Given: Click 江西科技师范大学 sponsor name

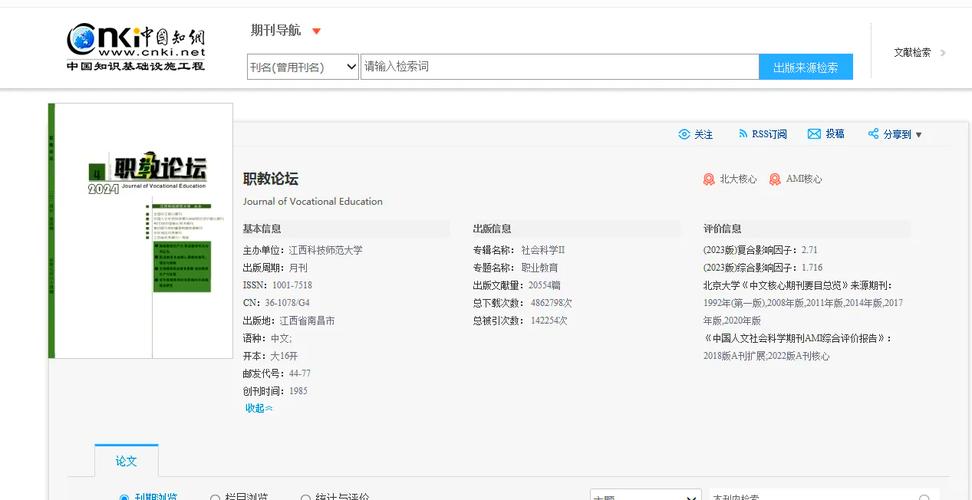Looking at the screenshot, I should tap(325, 250).
